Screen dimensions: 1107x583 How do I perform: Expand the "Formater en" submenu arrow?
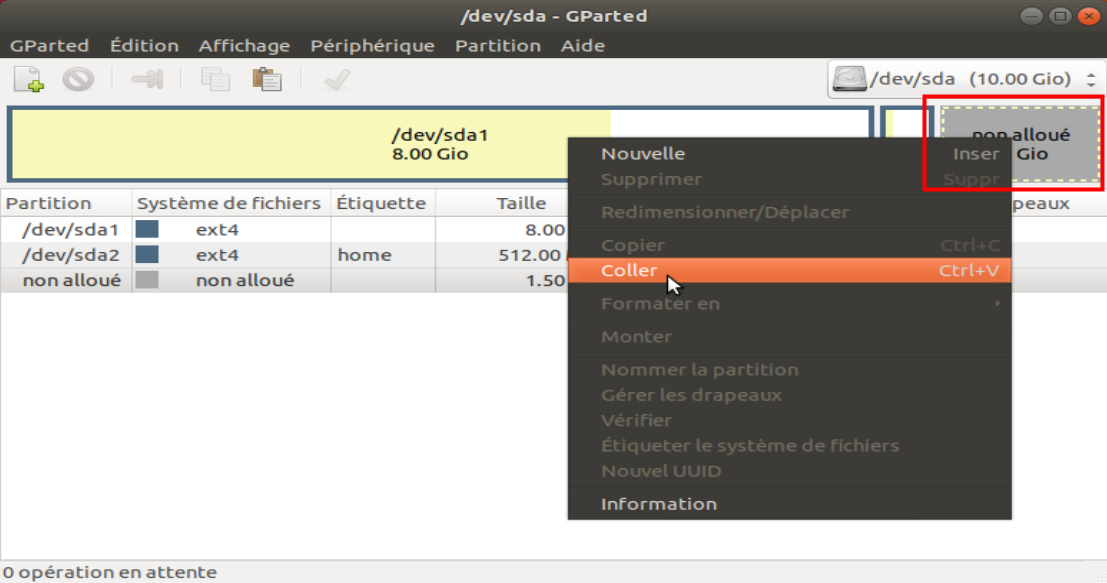point(997,303)
